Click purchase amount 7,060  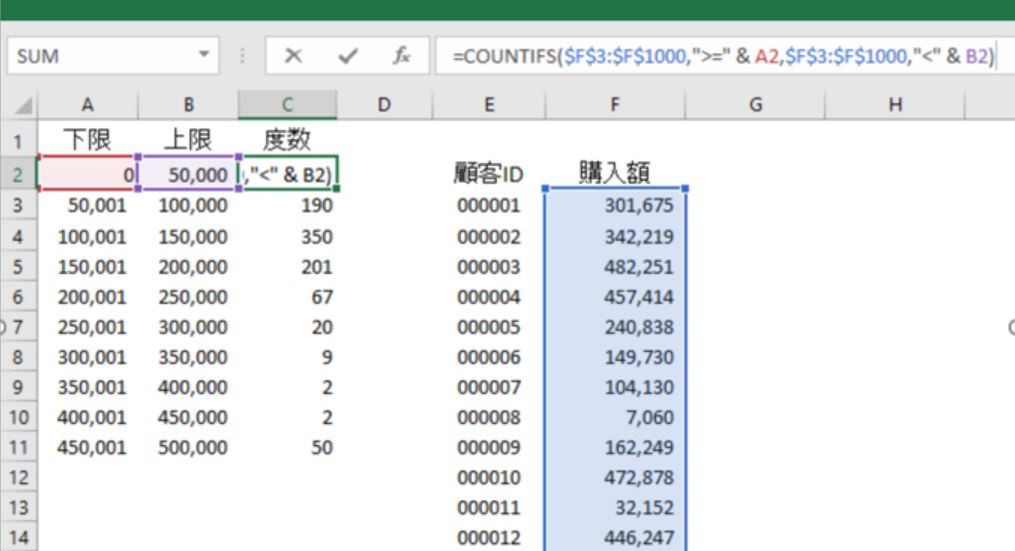point(615,418)
